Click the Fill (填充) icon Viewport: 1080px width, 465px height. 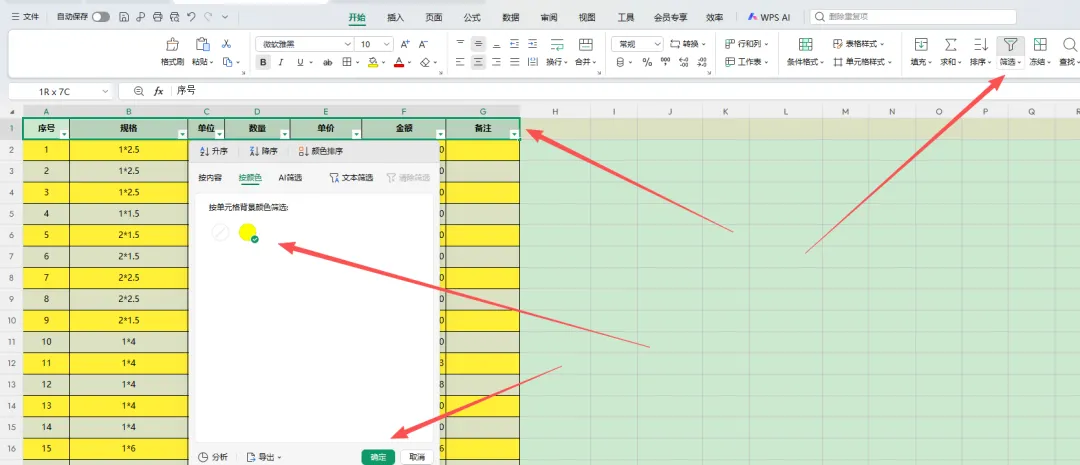921,45
